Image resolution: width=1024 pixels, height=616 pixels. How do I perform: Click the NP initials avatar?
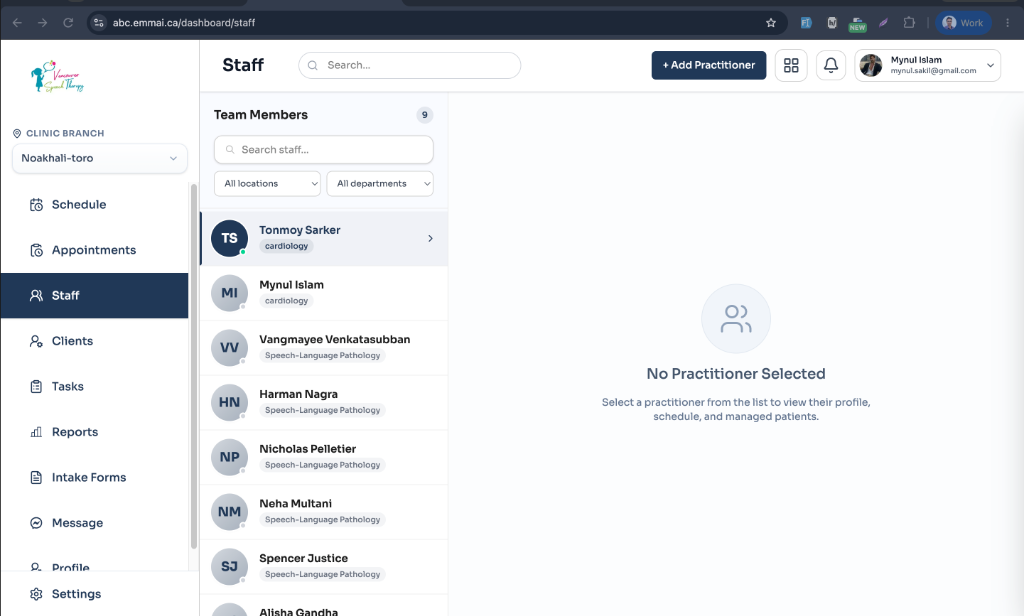click(229, 457)
